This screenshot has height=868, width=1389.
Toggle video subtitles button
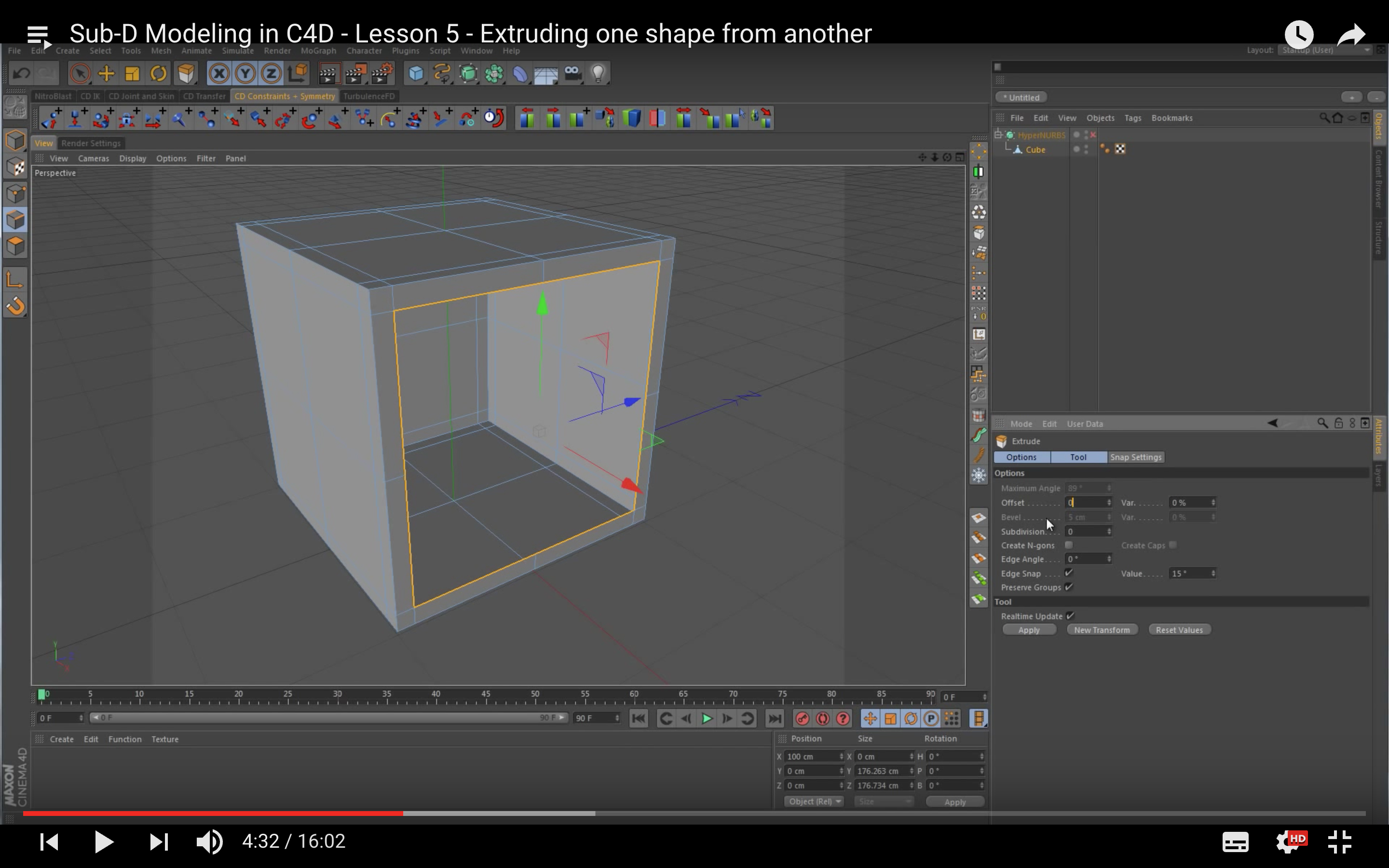coord(1235,842)
